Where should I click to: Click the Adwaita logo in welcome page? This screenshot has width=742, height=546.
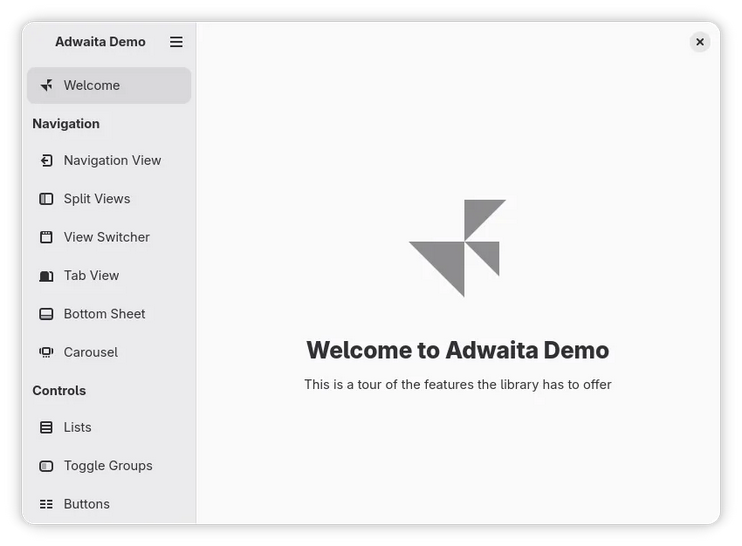tap(458, 247)
